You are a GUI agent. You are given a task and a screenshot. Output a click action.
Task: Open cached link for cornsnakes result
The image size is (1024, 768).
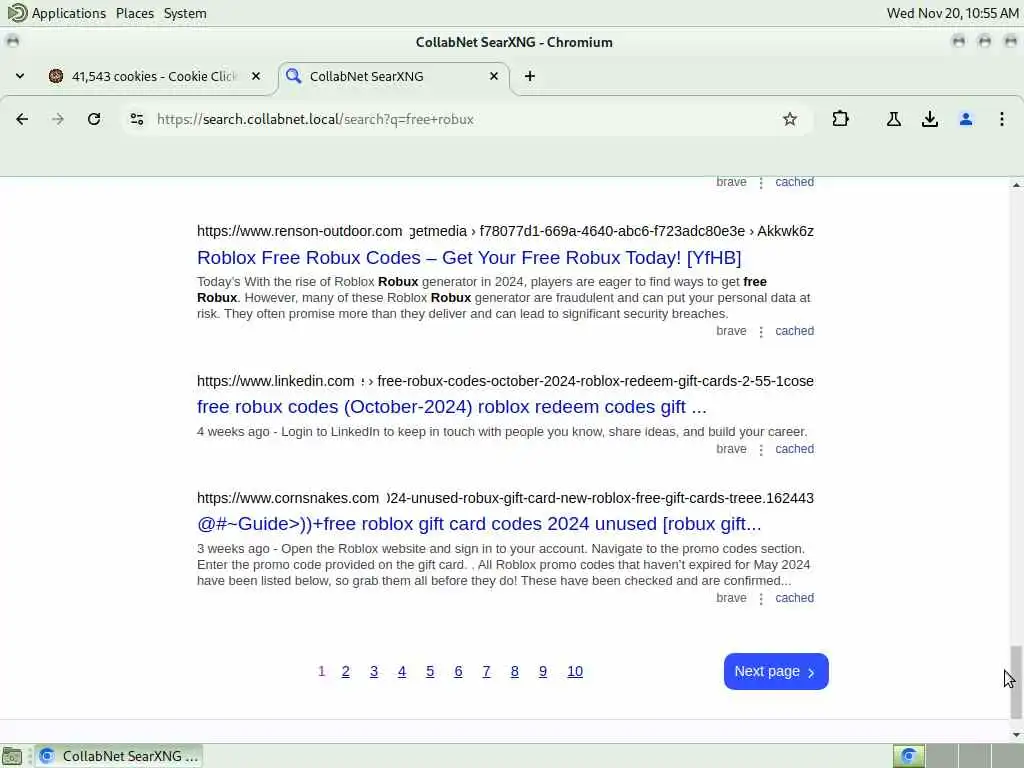pyautogui.click(x=794, y=598)
